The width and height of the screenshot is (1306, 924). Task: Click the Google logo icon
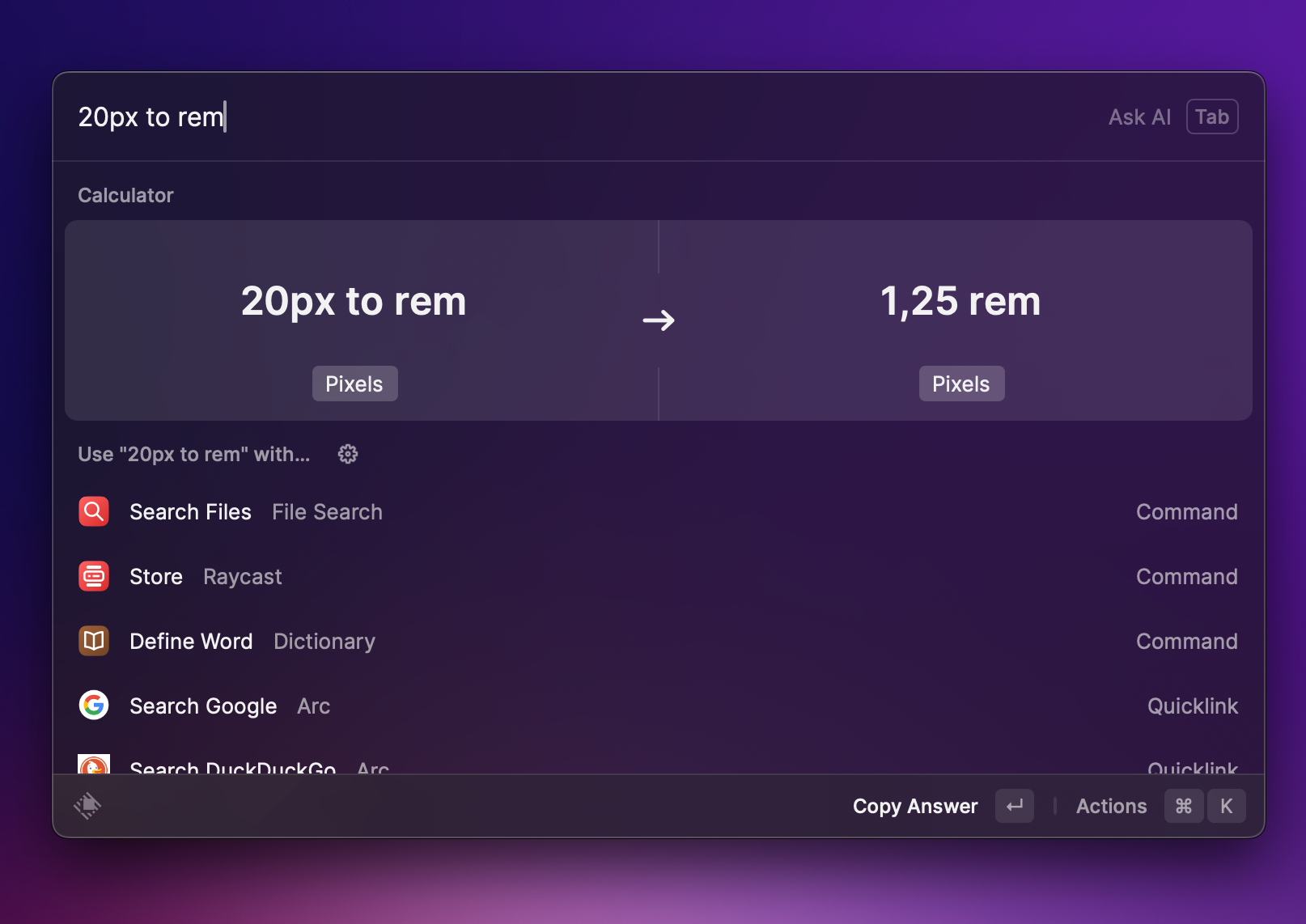tap(94, 706)
